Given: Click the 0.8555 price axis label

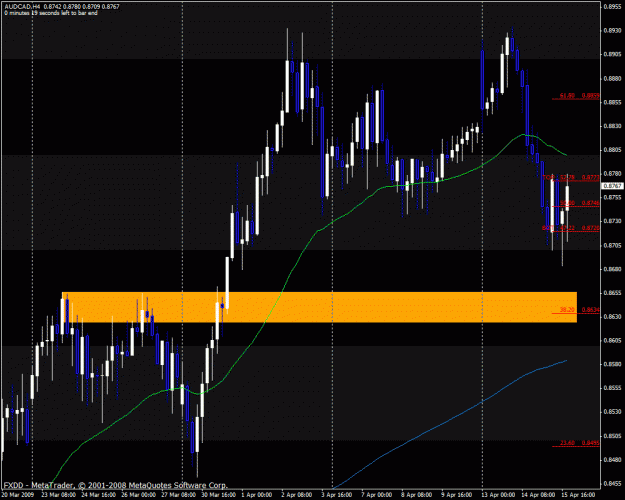Looking at the screenshot, I should tap(612, 388).
